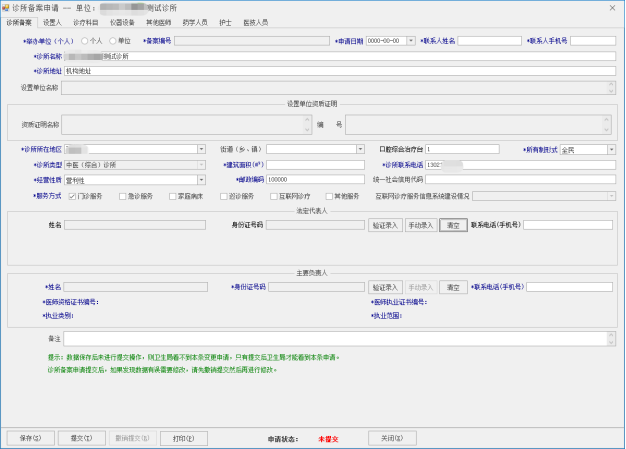Open the 诊疗科目 tab

pyautogui.click(x=85, y=23)
